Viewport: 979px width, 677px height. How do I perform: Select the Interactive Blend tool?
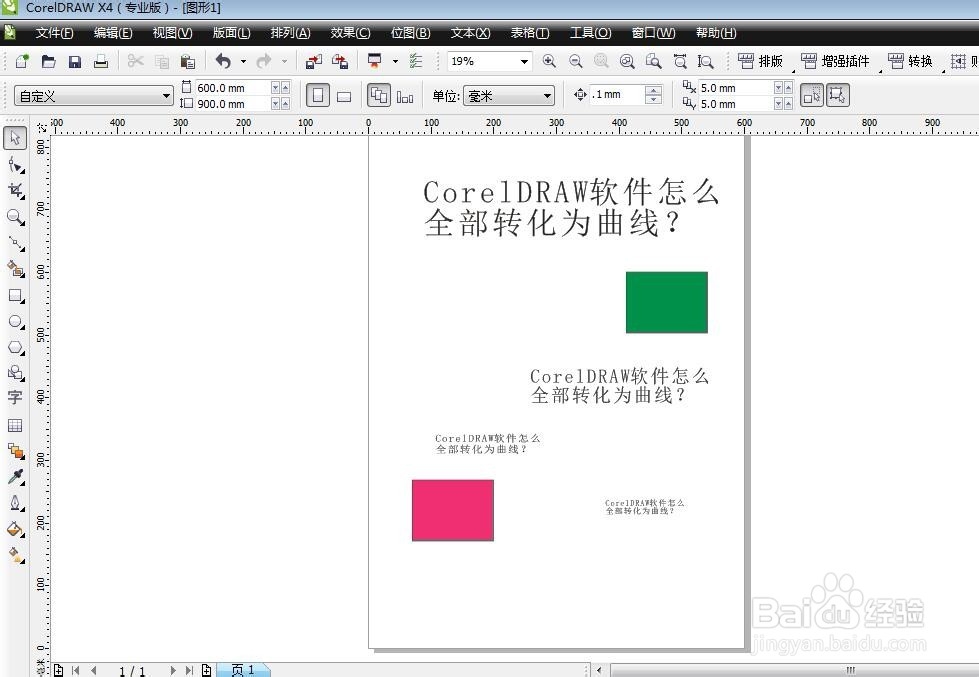pyautogui.click(x=15, y=451)
